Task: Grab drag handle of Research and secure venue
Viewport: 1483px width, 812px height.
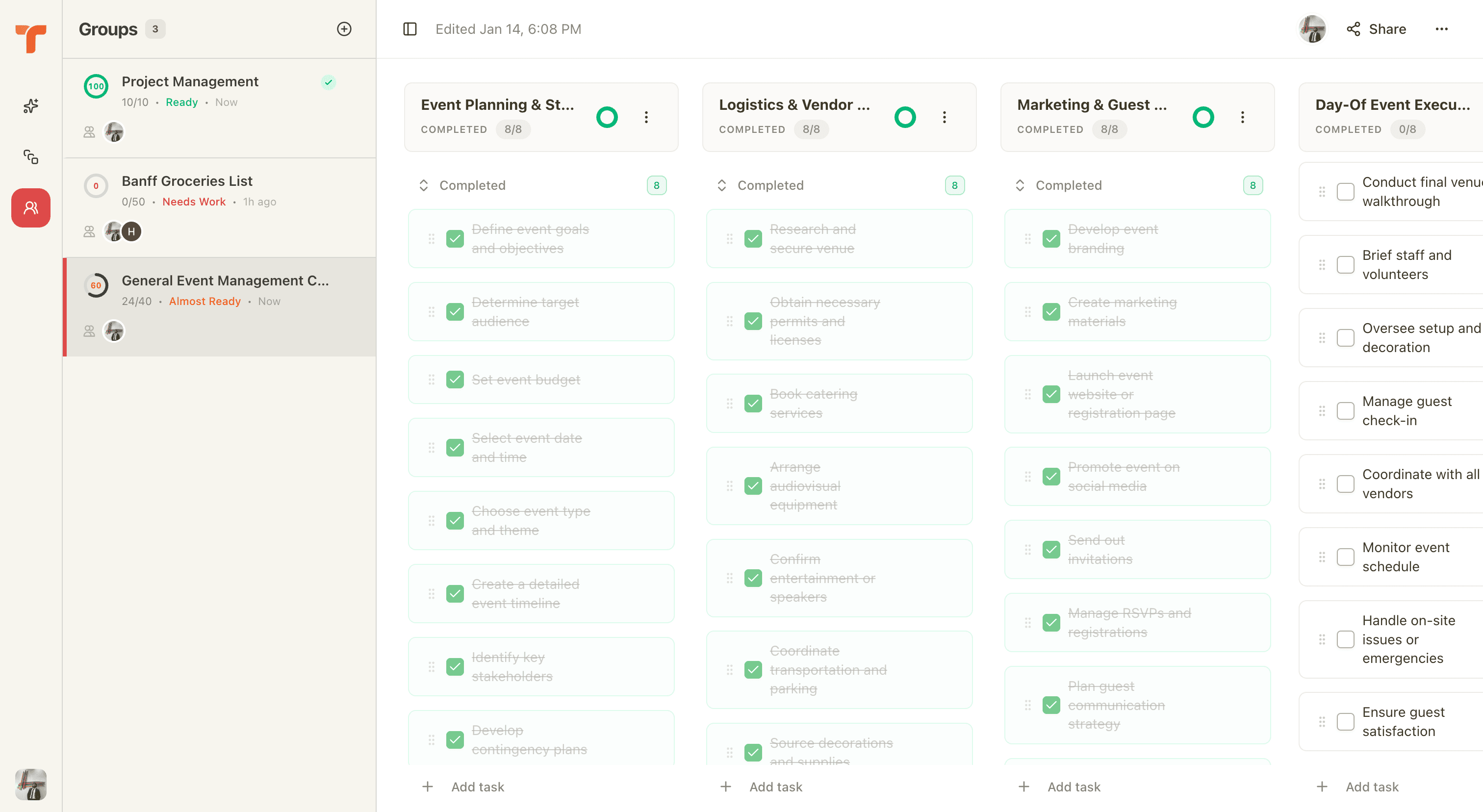Action: tap(729, 239)
